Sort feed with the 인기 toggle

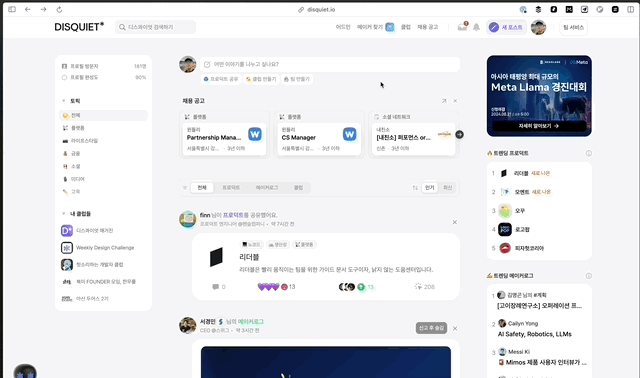point(429,188)
